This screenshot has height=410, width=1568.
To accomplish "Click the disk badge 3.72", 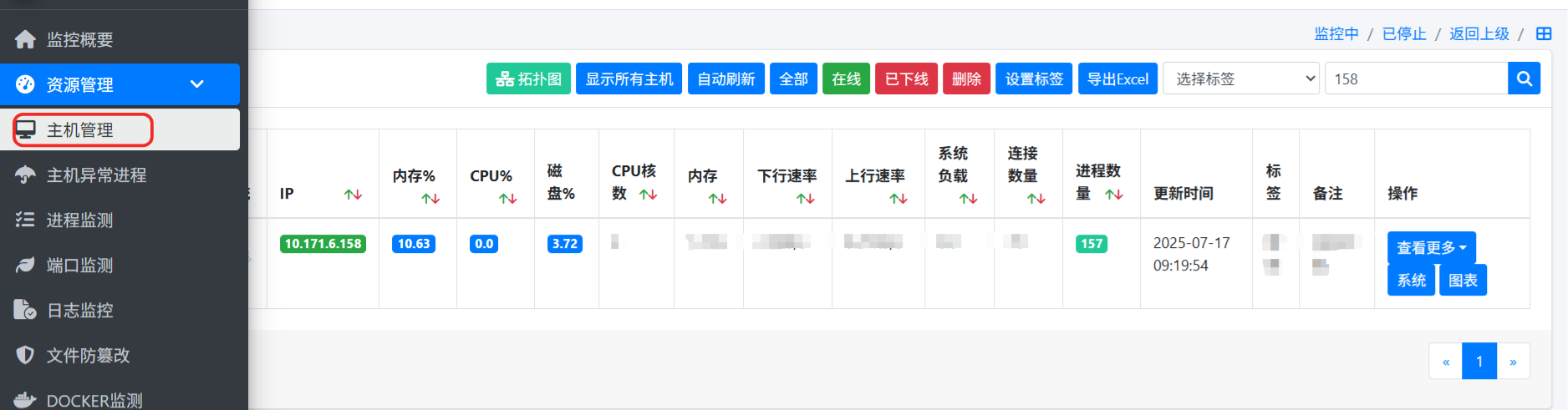I will click(565, 244).
